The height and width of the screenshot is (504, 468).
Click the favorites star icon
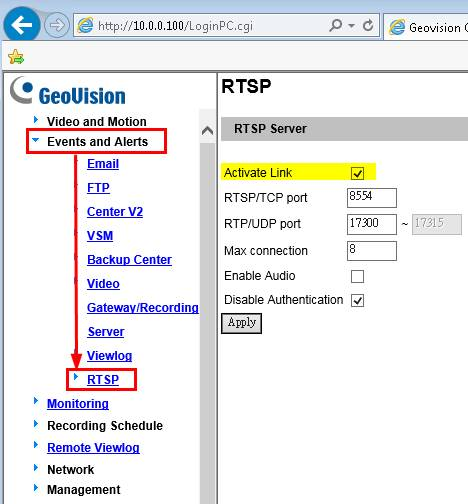pos(16,57)
